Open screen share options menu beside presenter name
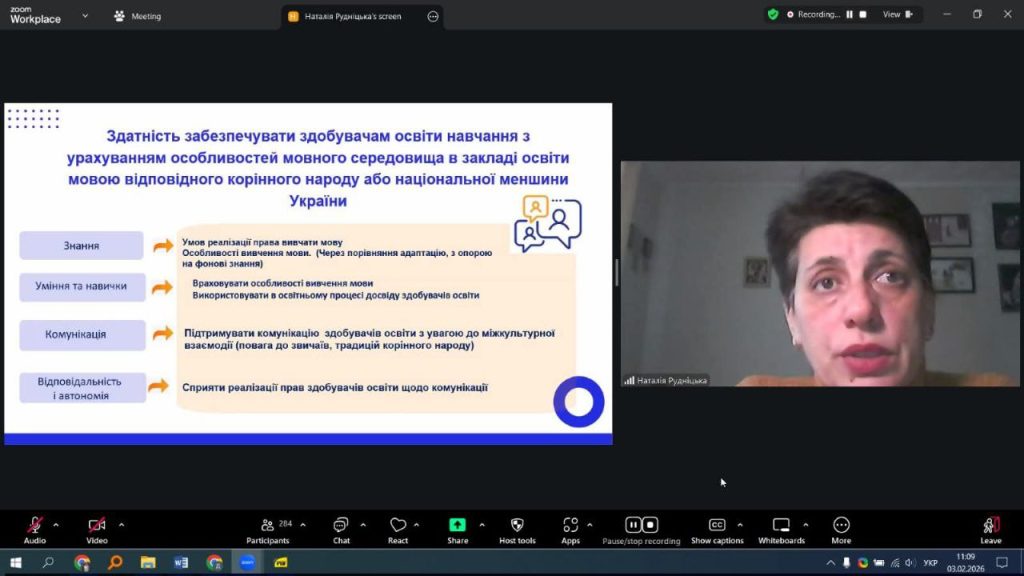 coord(433,16)
